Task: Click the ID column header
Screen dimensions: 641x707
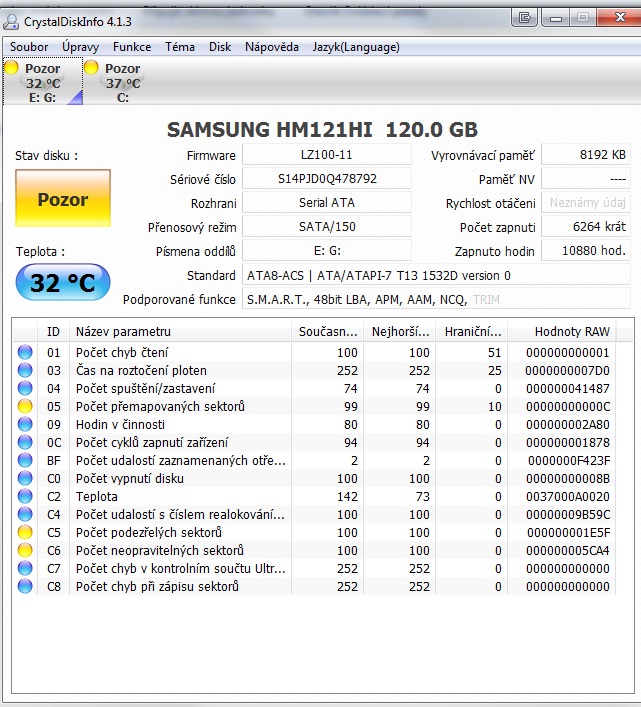Action: click(53, 332)
